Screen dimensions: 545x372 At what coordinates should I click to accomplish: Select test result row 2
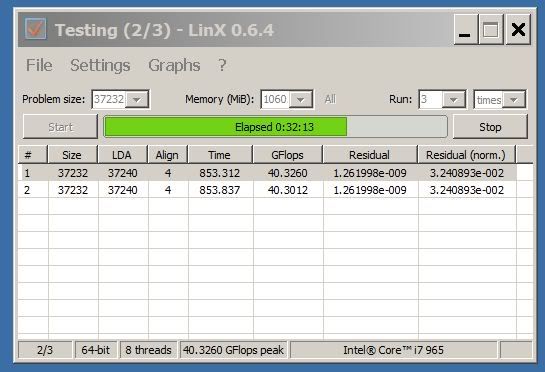267,190
